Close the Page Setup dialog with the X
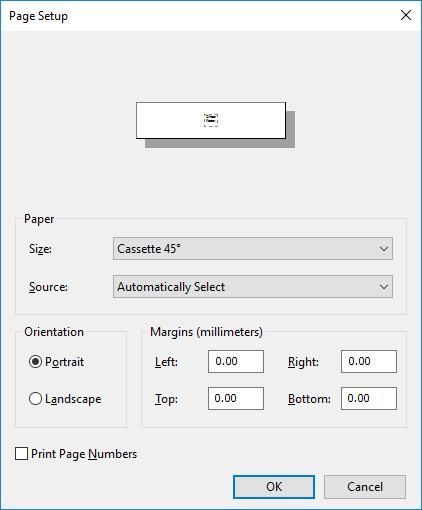Screen dimensions: 422x510 coord(406,15)
